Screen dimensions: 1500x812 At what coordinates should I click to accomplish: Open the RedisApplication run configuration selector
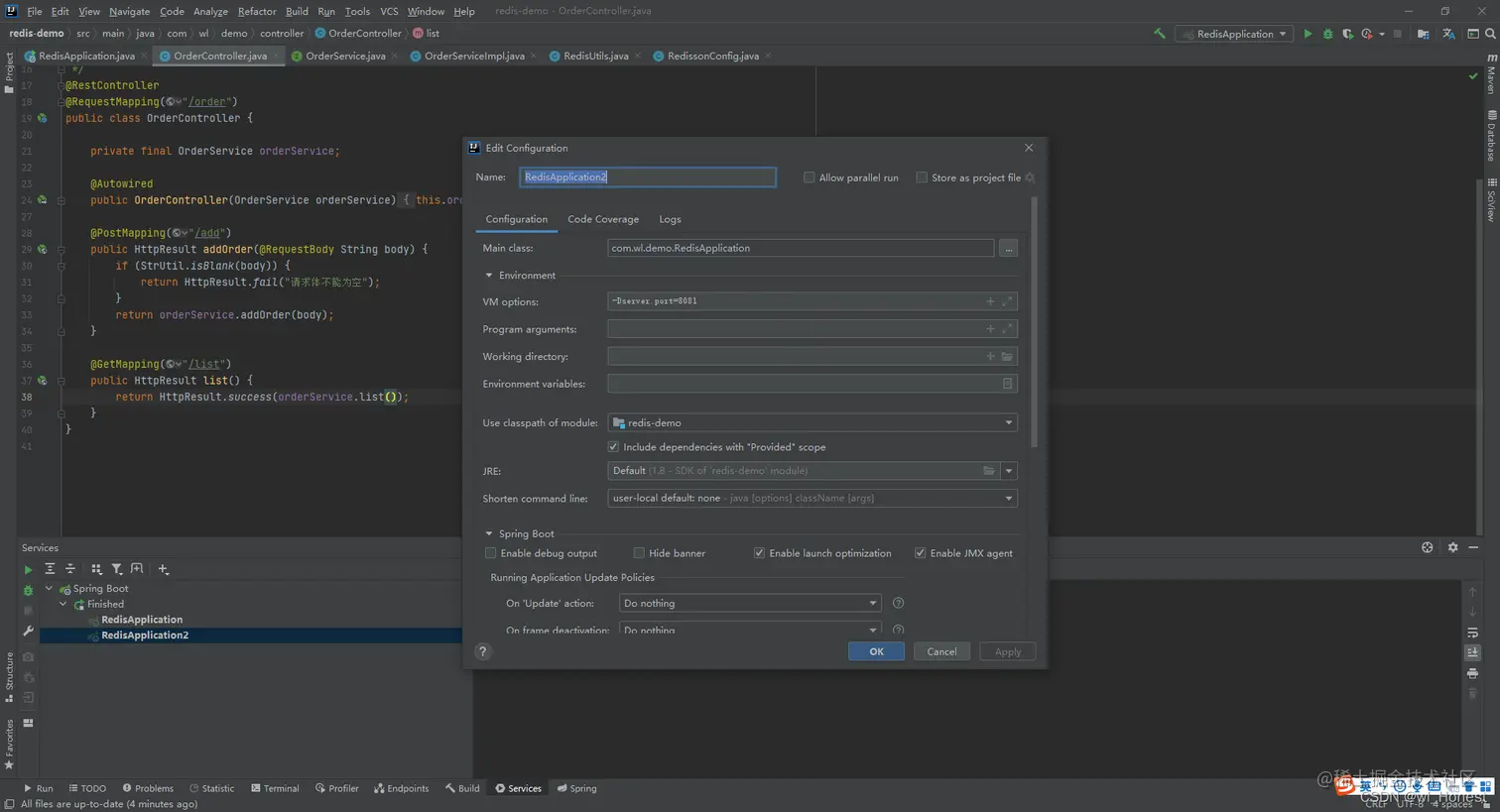(x=1234, y=34)
